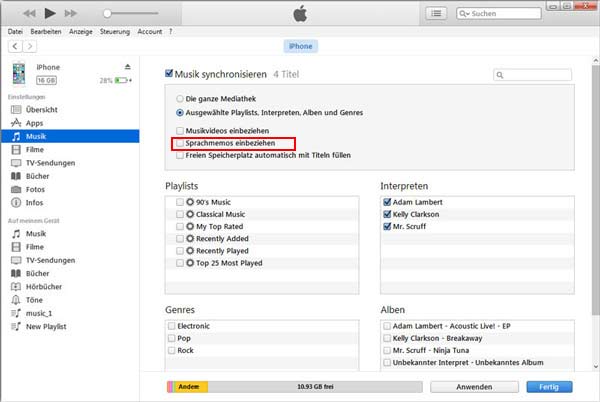Viewport: 600px width, 402px height.
Task: Click the Fertig button
Action: pos(549,387)
